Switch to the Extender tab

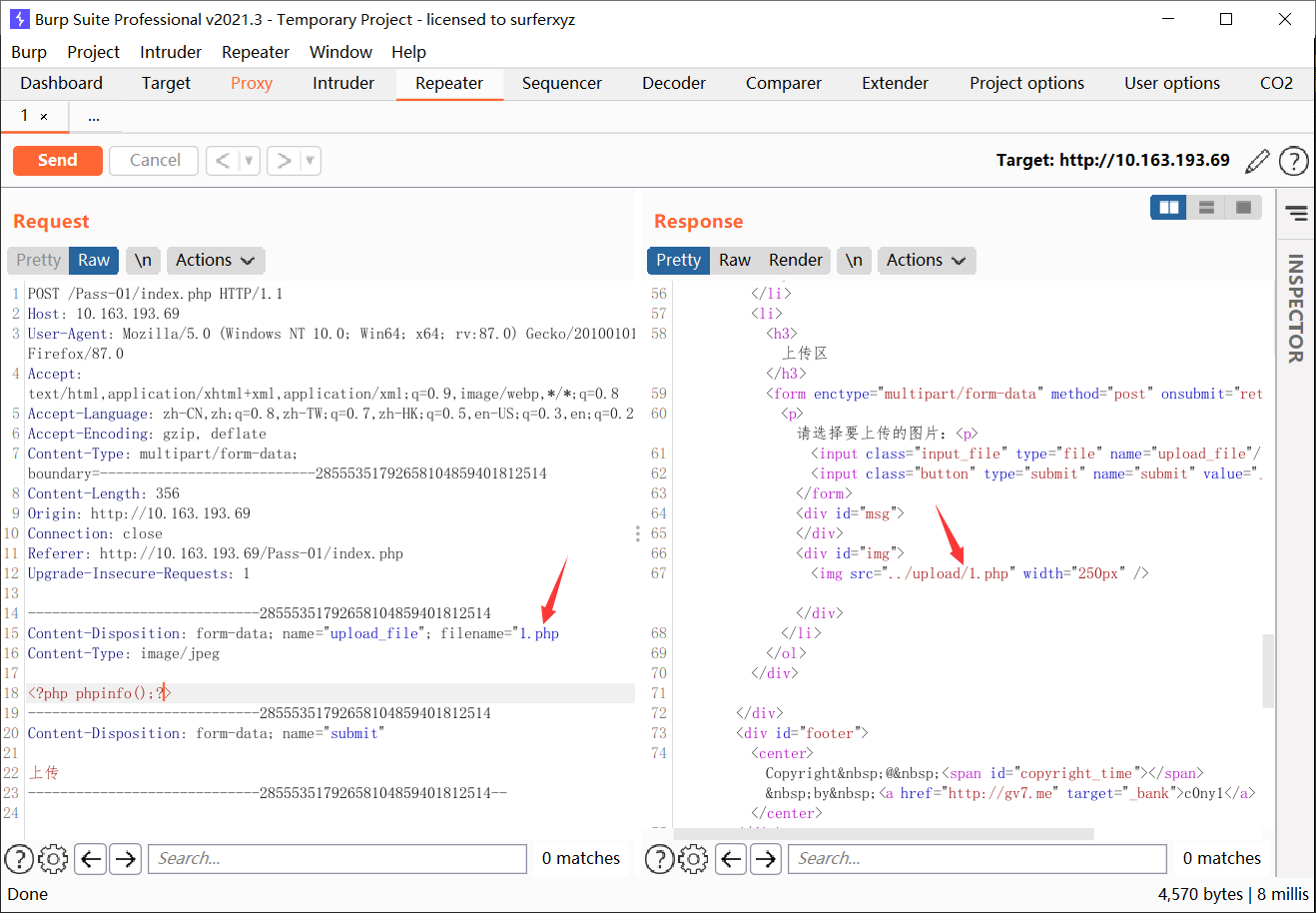tap(896, 83)
